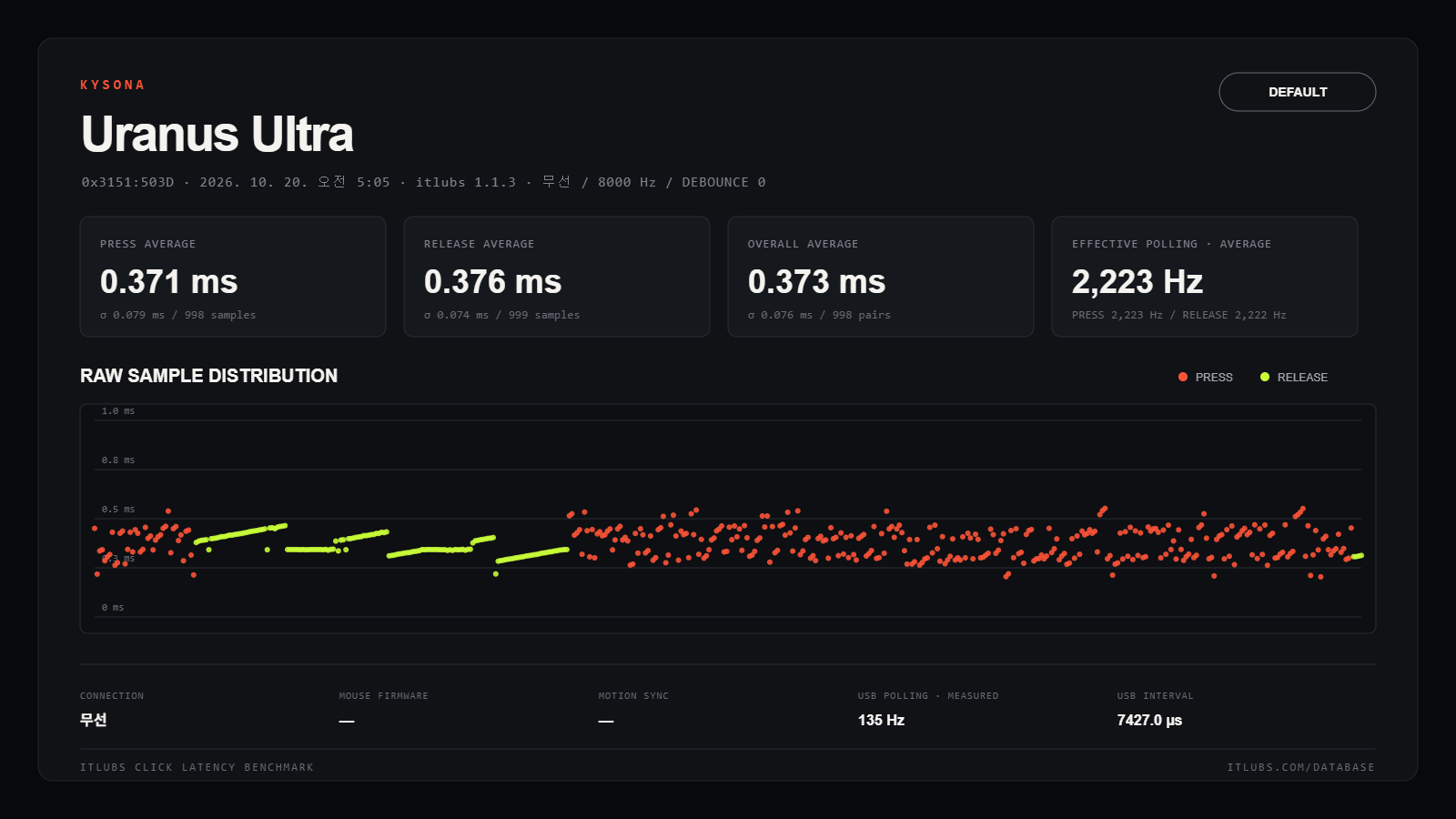Click the MOTION SYNC label
The width and height of the screenshot is (1456, 819).
coord(633,696)
